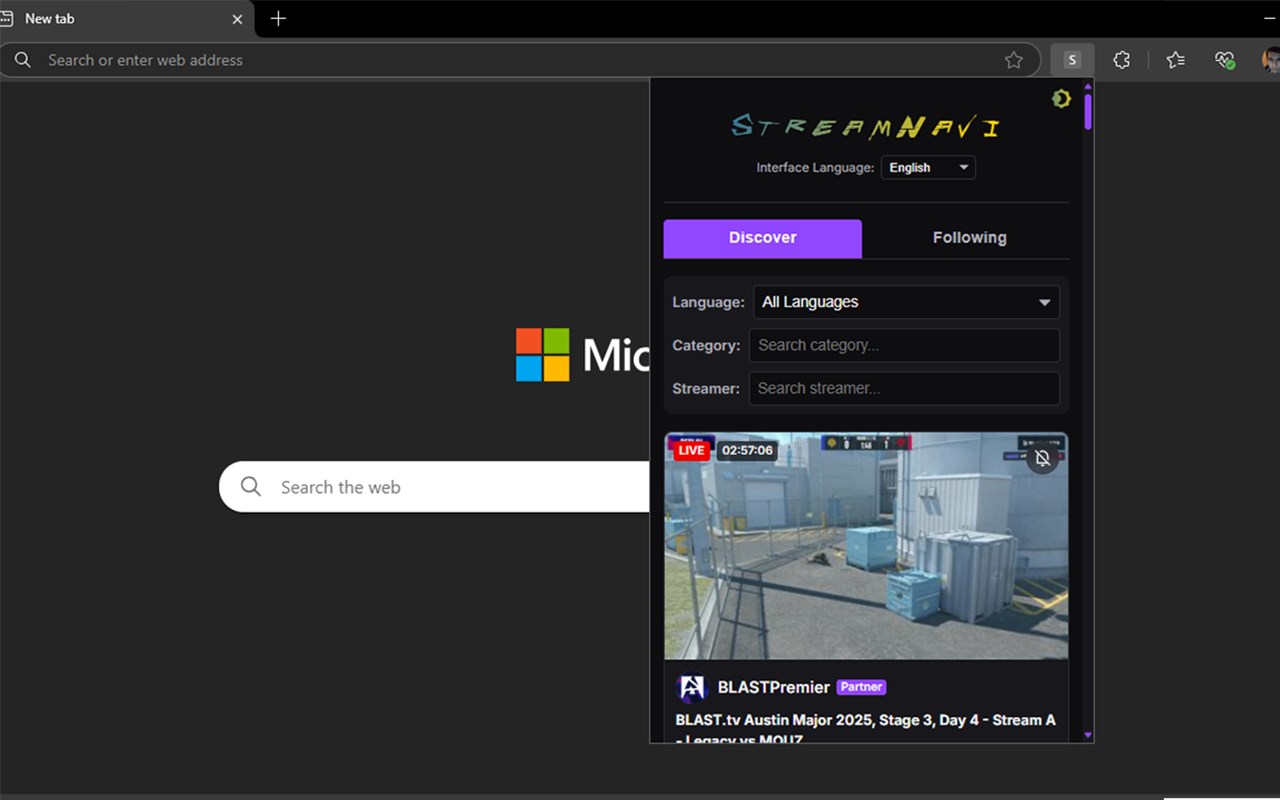This screenshot has height=800, width=1280.
Task: Click the popup scrollbar up arrow
Action: [1088, 86]
